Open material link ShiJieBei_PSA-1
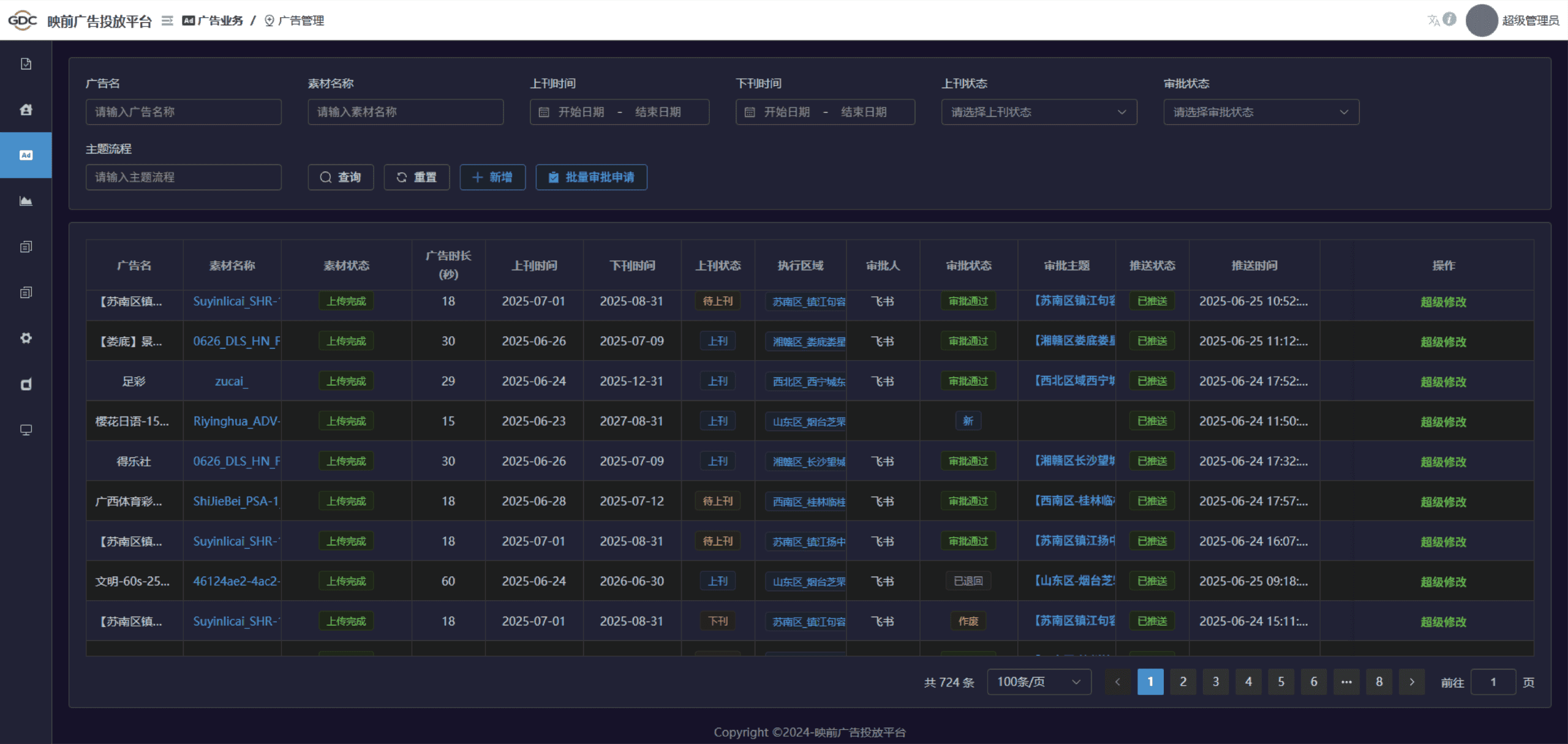The height and width of the screenshot is (744, 1568). click(236, 501)
